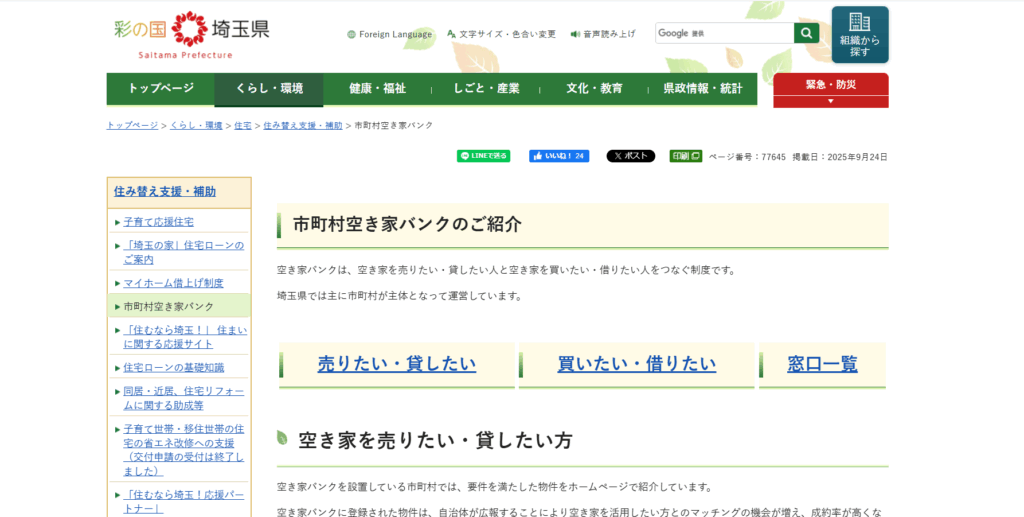Click the Facebook いいね button
Screen dimensions: 1024x517
pyautogui.click(x=559, y=156)
